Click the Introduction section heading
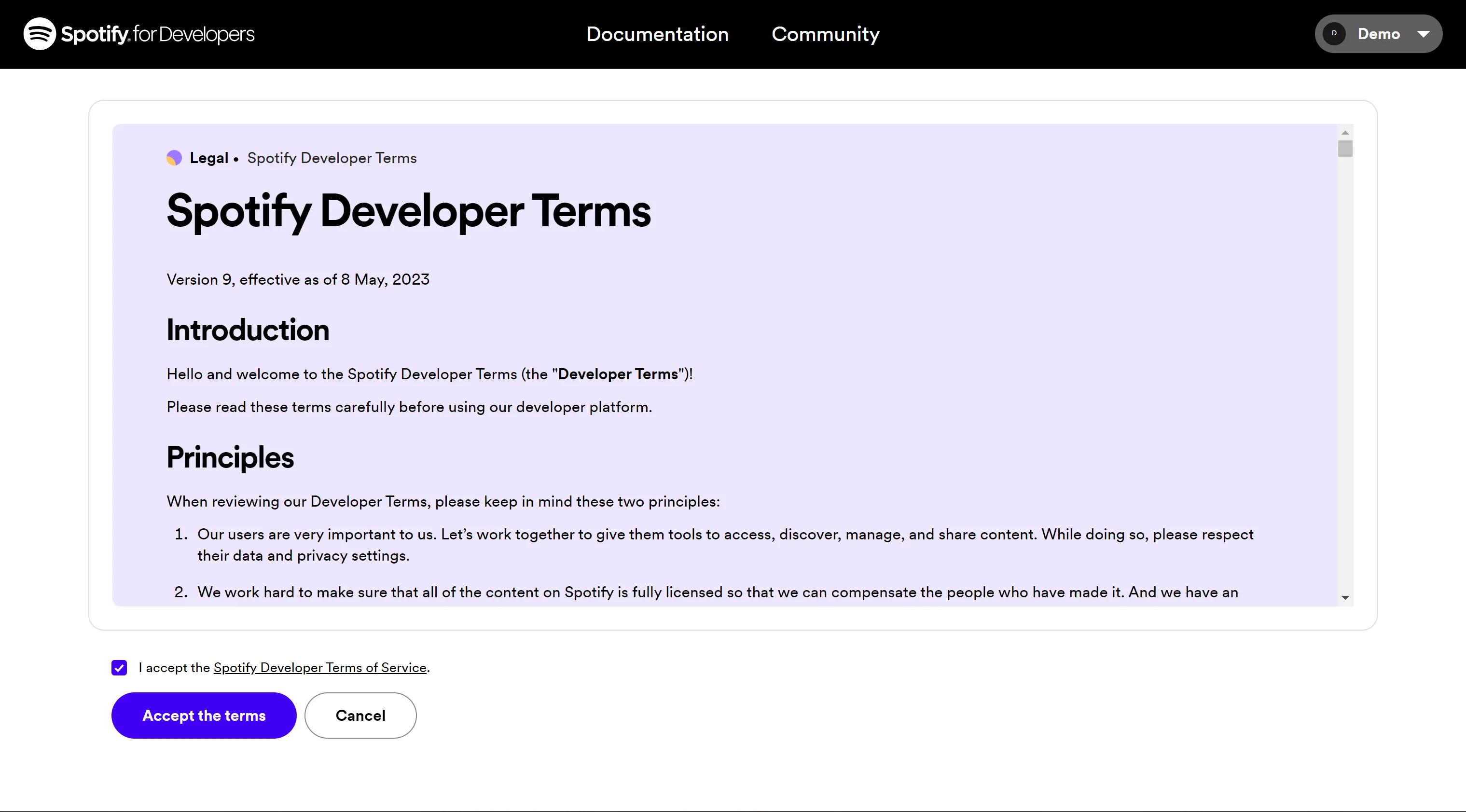Image resolution: width=1466 pixels, height=812 pixels. 248,330
